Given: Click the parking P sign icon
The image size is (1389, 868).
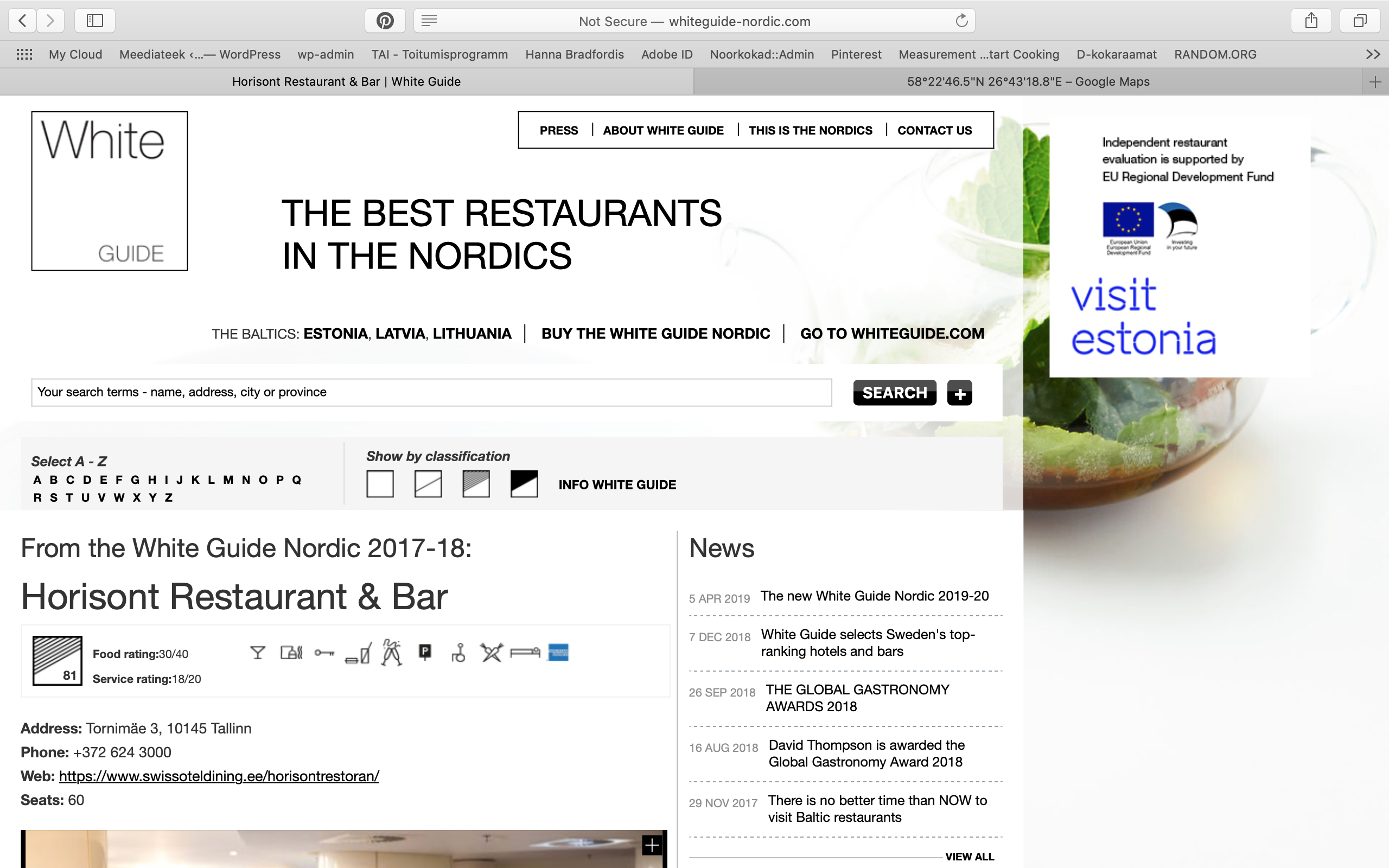Looking at the screenshot, I should (425, 652).
